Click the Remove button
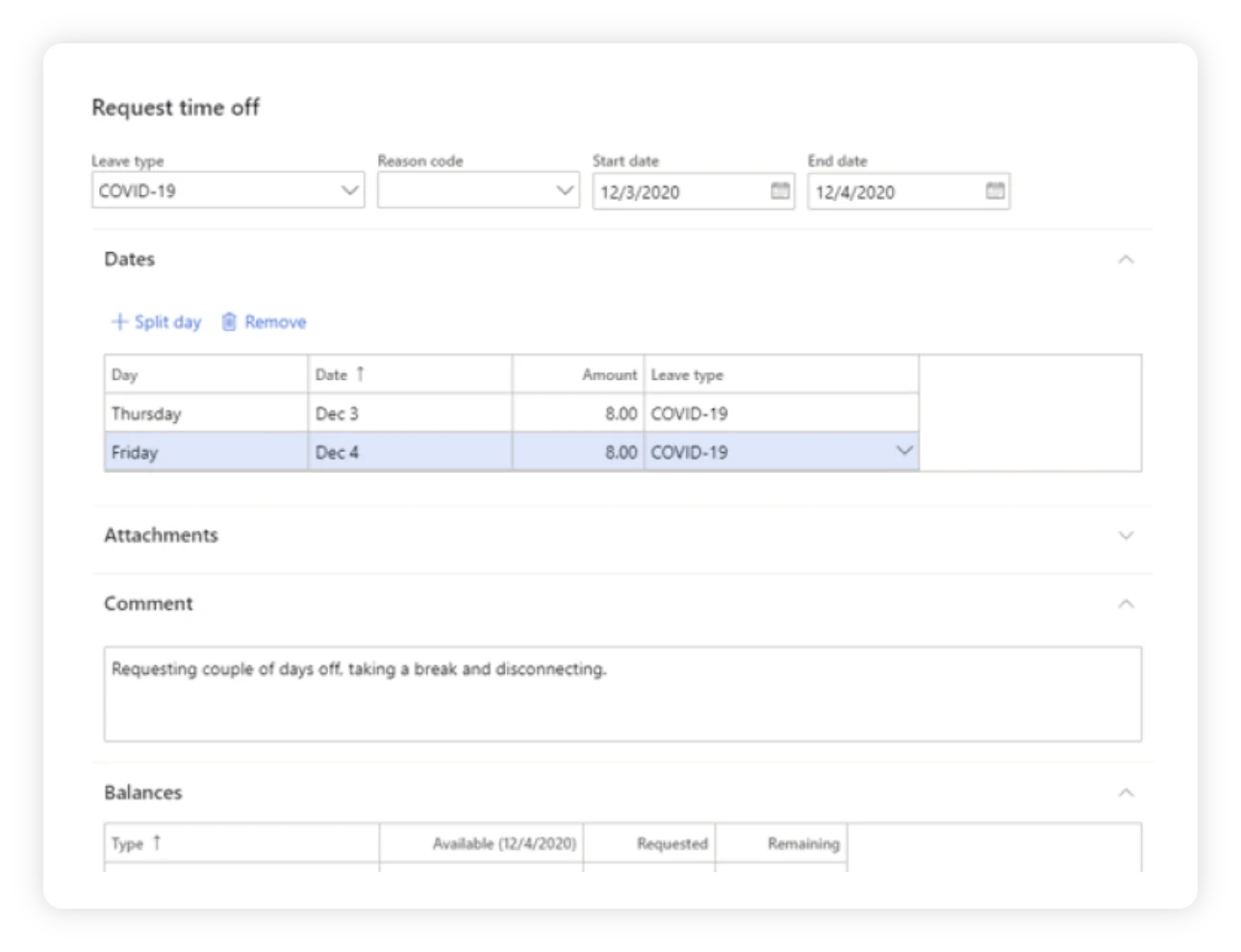Viewport: 1241px width, 952px height. [x=264, y=321]
